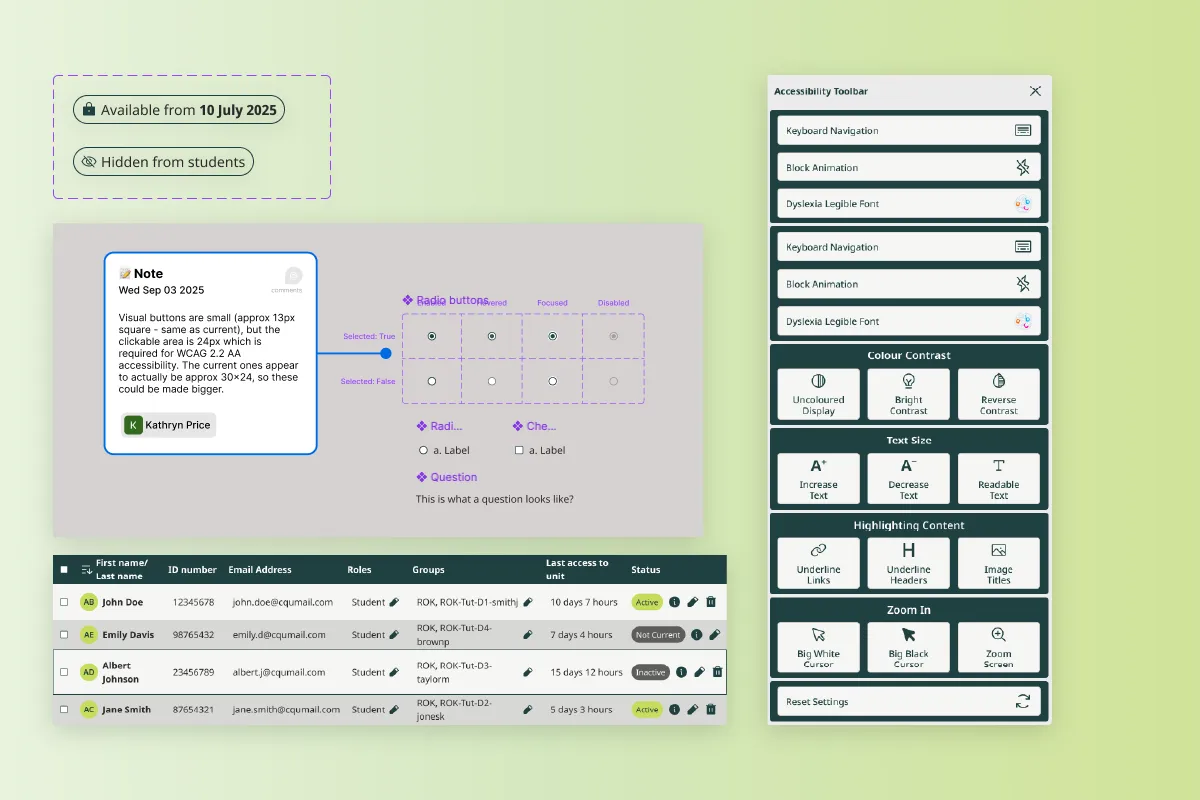Edit Jane Smith's Student role pencil
The height and width of the screenshot is (800, 1200).
click(394, 709)
